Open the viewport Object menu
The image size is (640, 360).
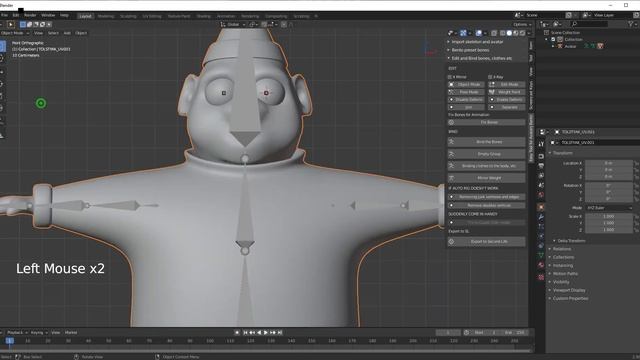click(81, 33)
